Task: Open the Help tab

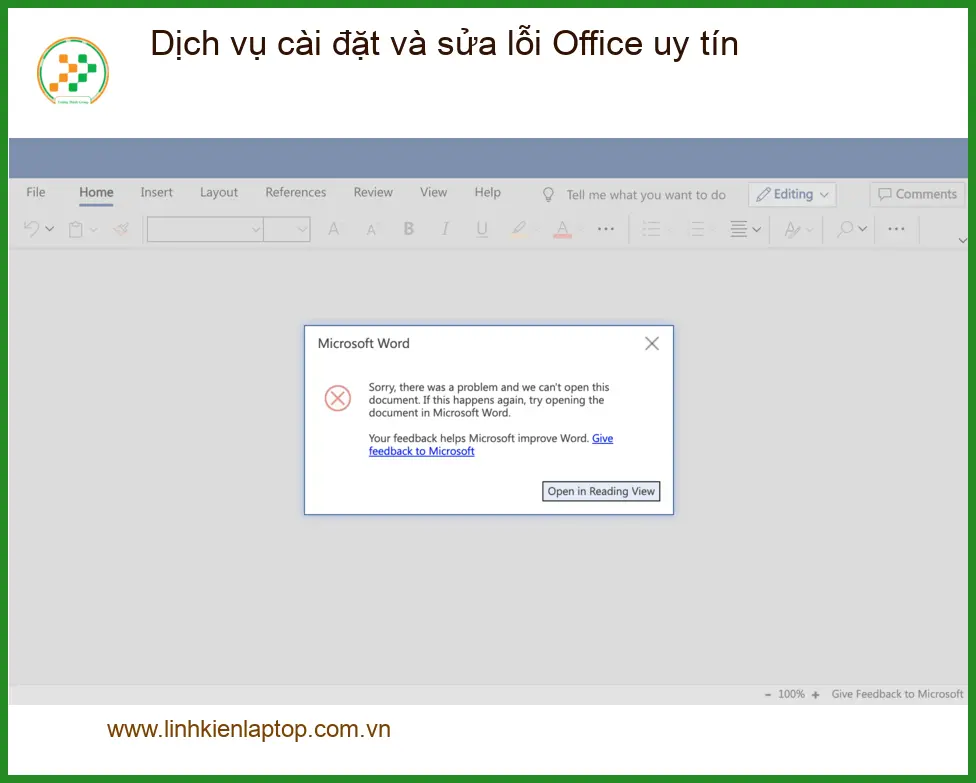Action: click(487, 192)
